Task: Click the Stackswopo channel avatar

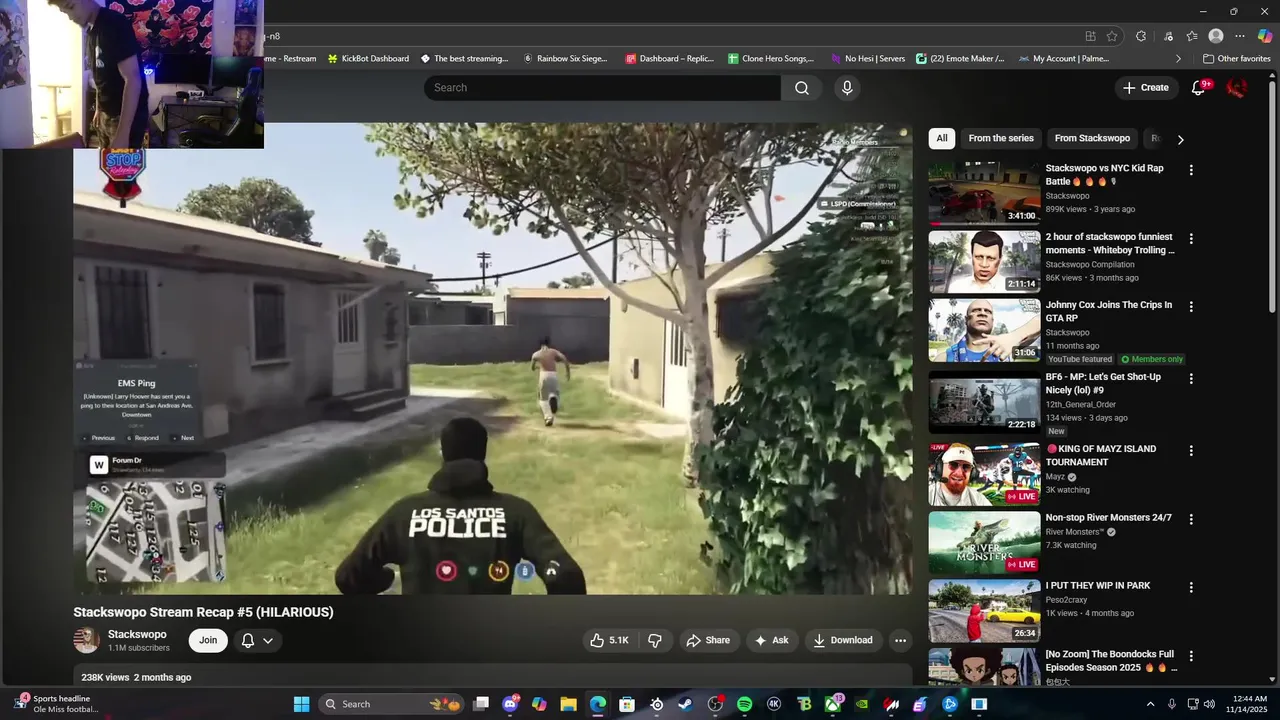Action: click(86, 640)
